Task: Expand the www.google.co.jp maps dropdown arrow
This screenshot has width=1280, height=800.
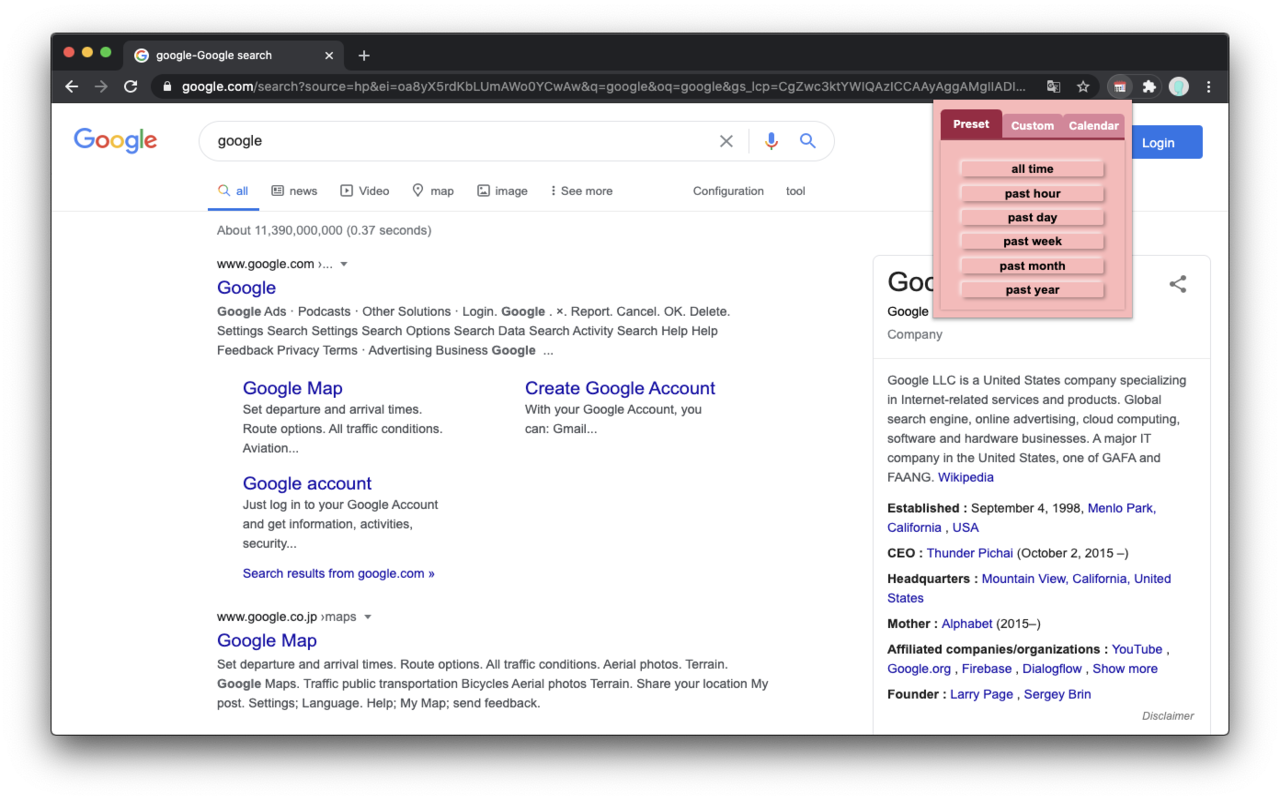Action: coord(368,616)
